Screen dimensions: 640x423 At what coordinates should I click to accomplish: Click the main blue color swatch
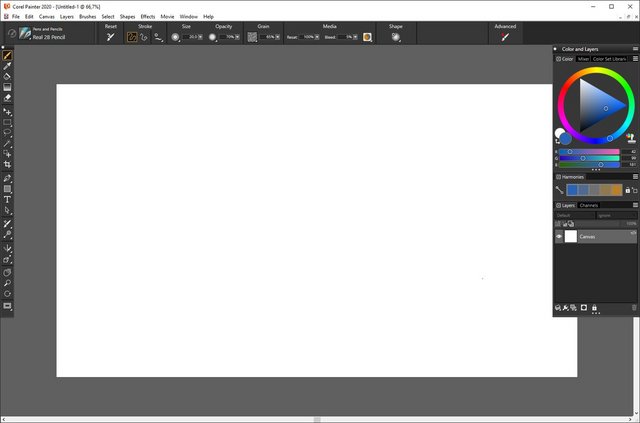[565, 139]
